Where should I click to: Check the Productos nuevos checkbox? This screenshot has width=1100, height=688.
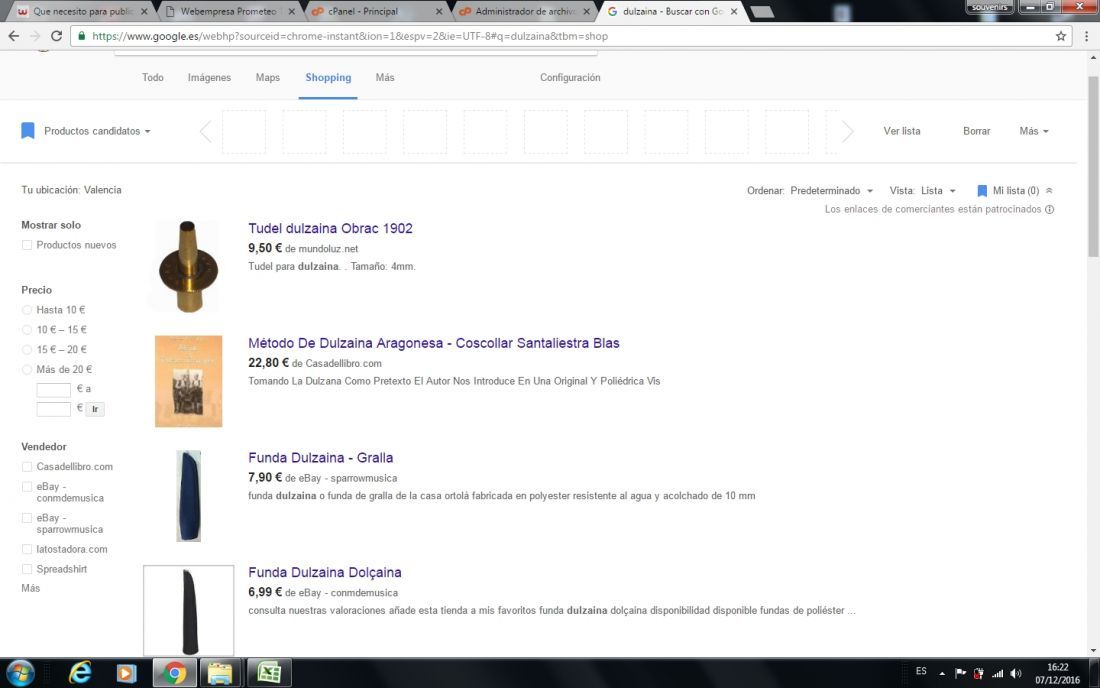[27, 245]
